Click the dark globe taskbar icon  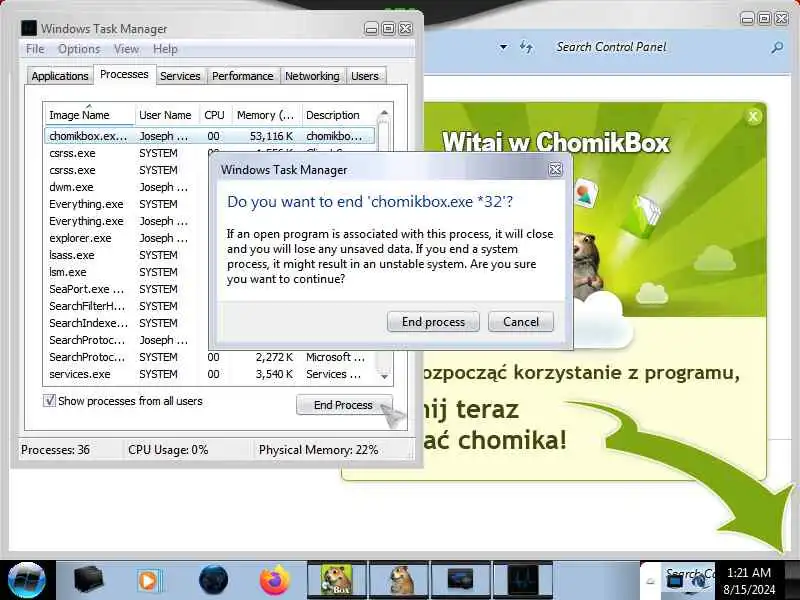pyautogui.click(x=213, y=580)
